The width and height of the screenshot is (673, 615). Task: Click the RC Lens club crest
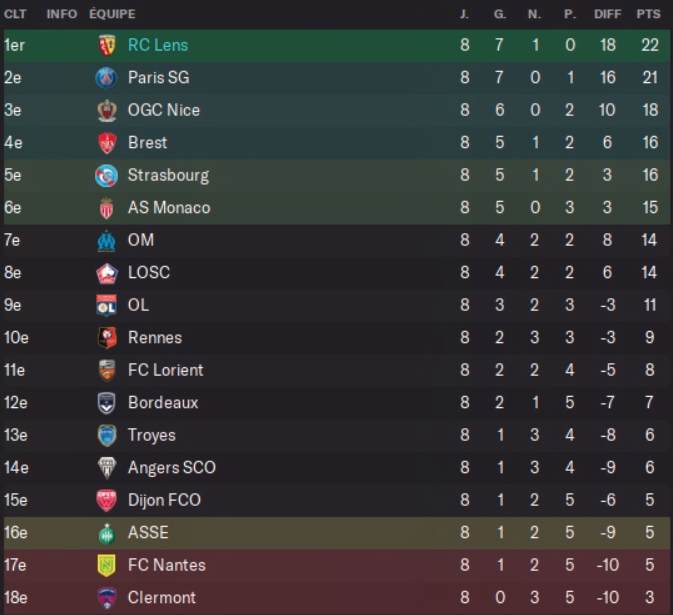tap(106, 45)
